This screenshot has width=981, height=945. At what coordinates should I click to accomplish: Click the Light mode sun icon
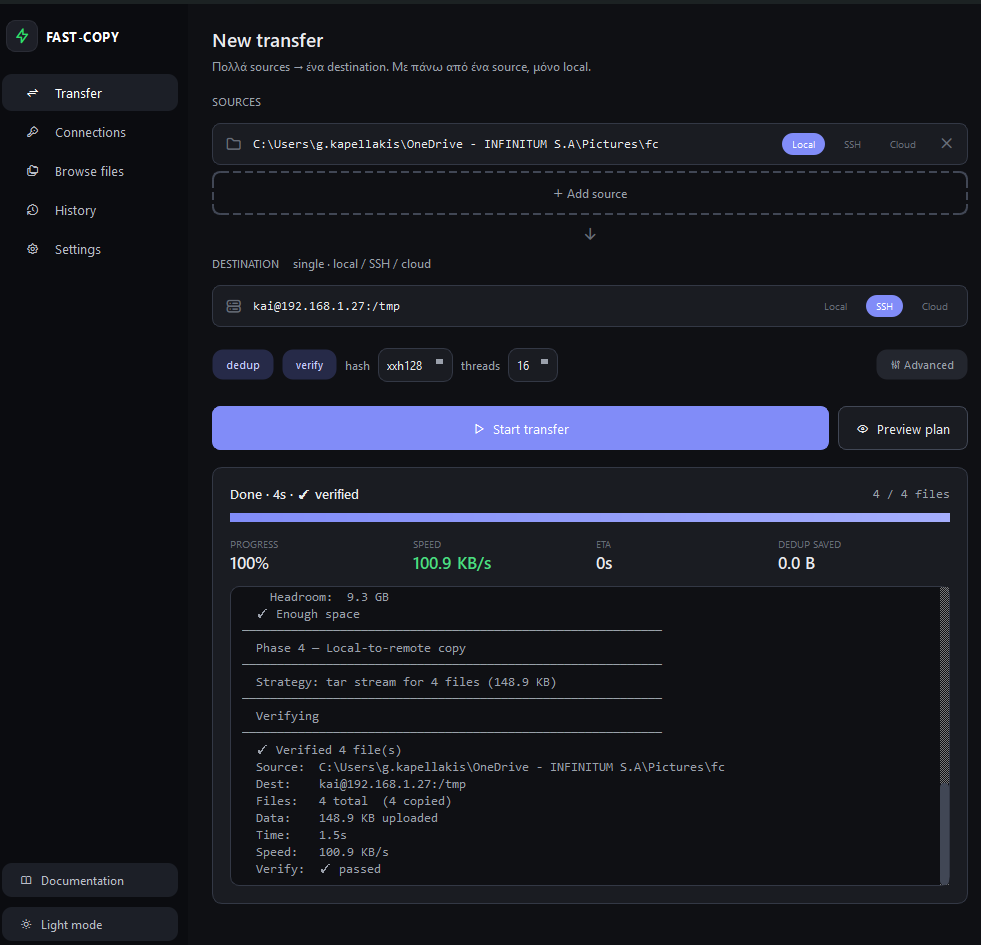[x=26, y=924]
